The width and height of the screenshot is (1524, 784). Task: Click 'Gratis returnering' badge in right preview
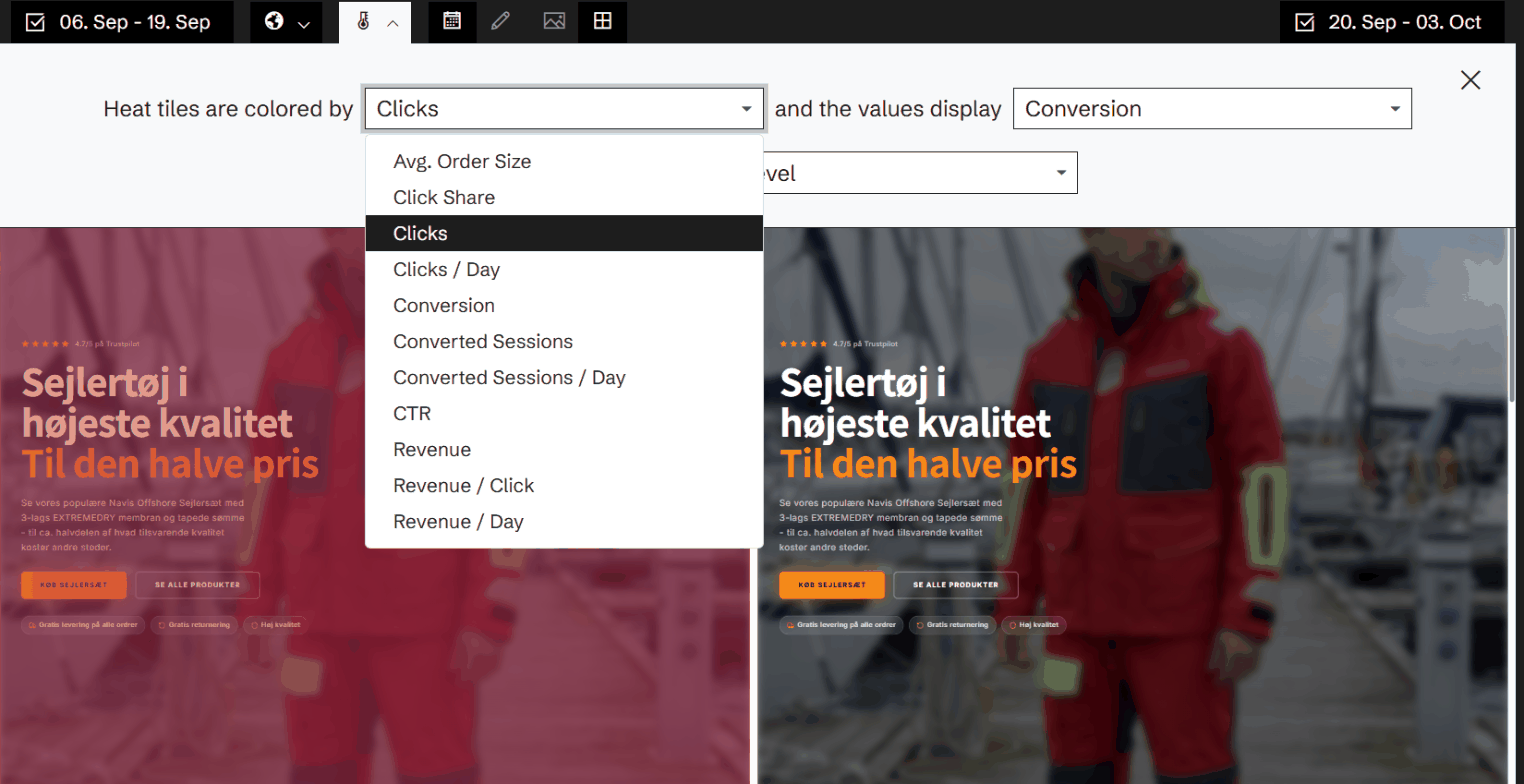(x=951, y=625)
